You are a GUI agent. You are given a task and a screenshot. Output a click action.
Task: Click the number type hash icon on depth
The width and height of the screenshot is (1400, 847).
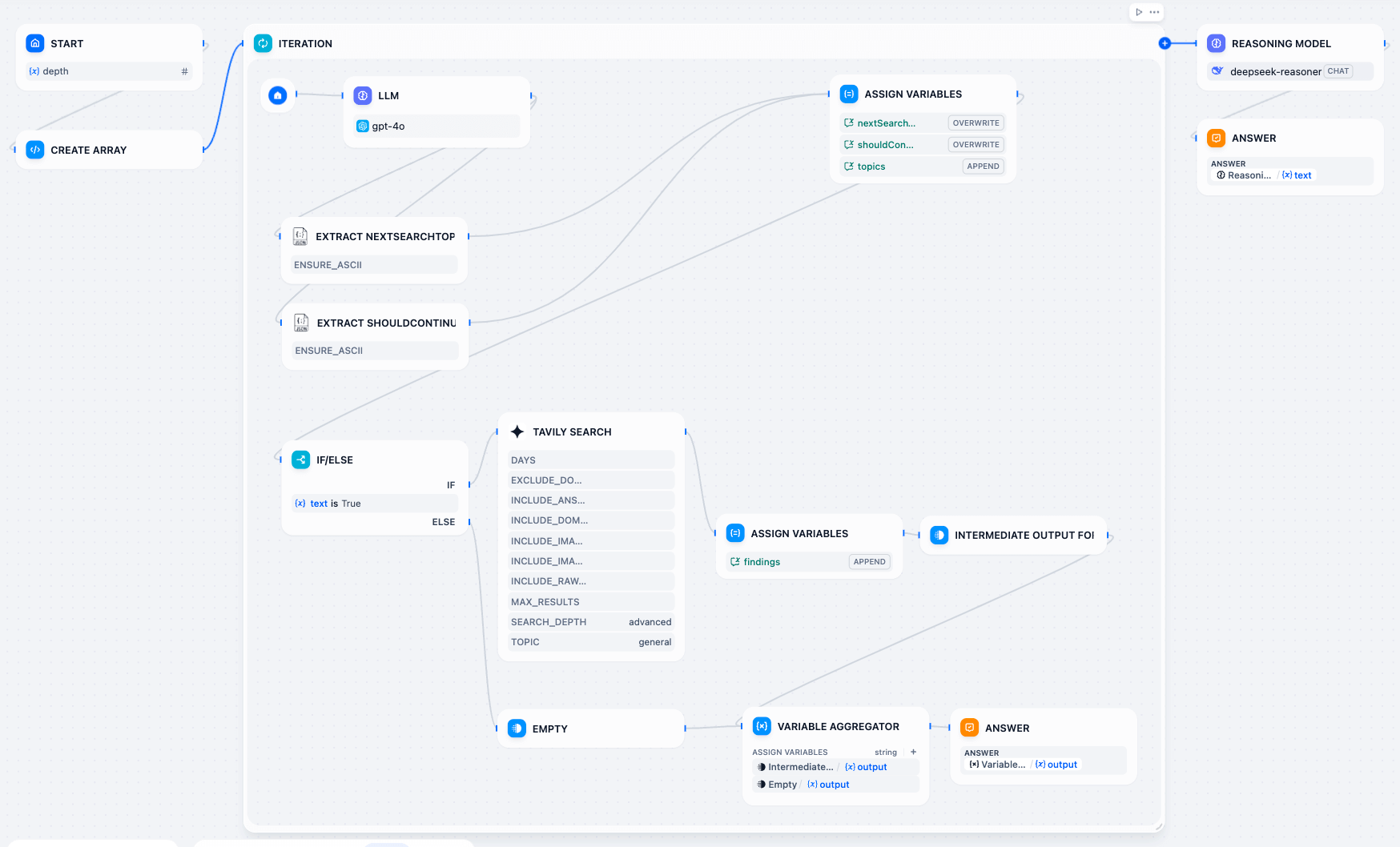coord(184,71)
